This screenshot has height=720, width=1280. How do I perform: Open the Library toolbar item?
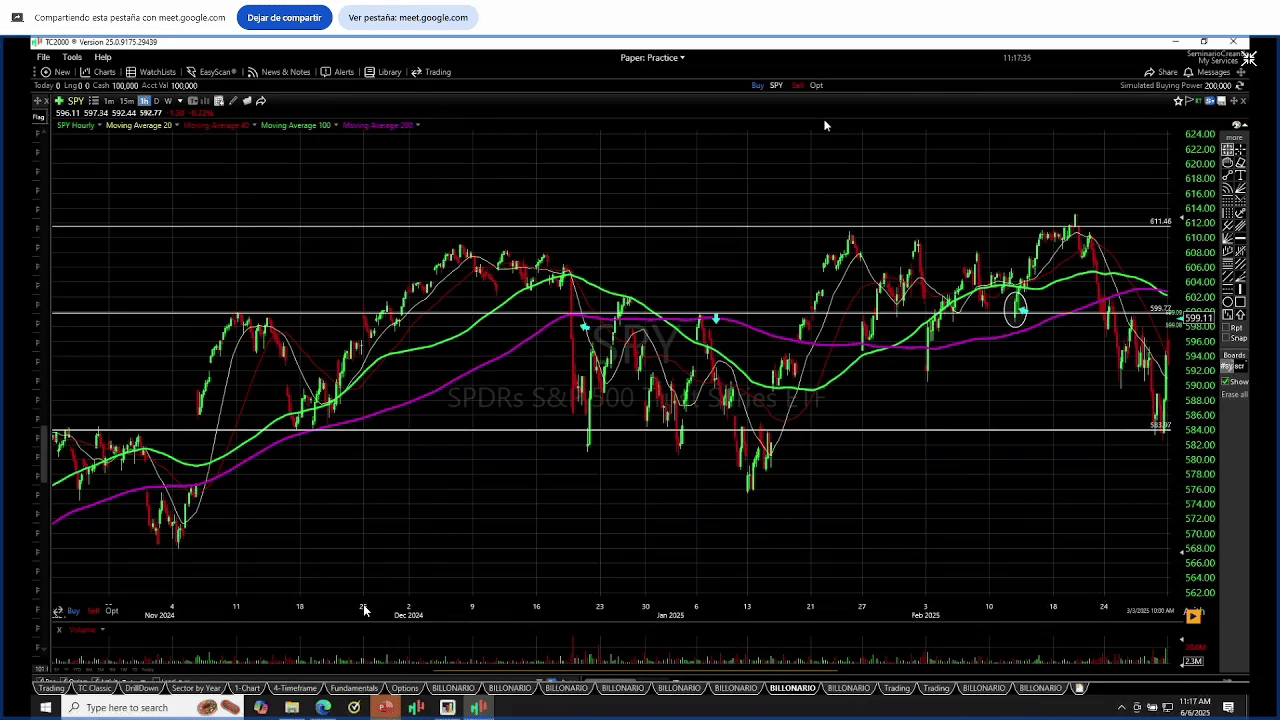[383, 72]
